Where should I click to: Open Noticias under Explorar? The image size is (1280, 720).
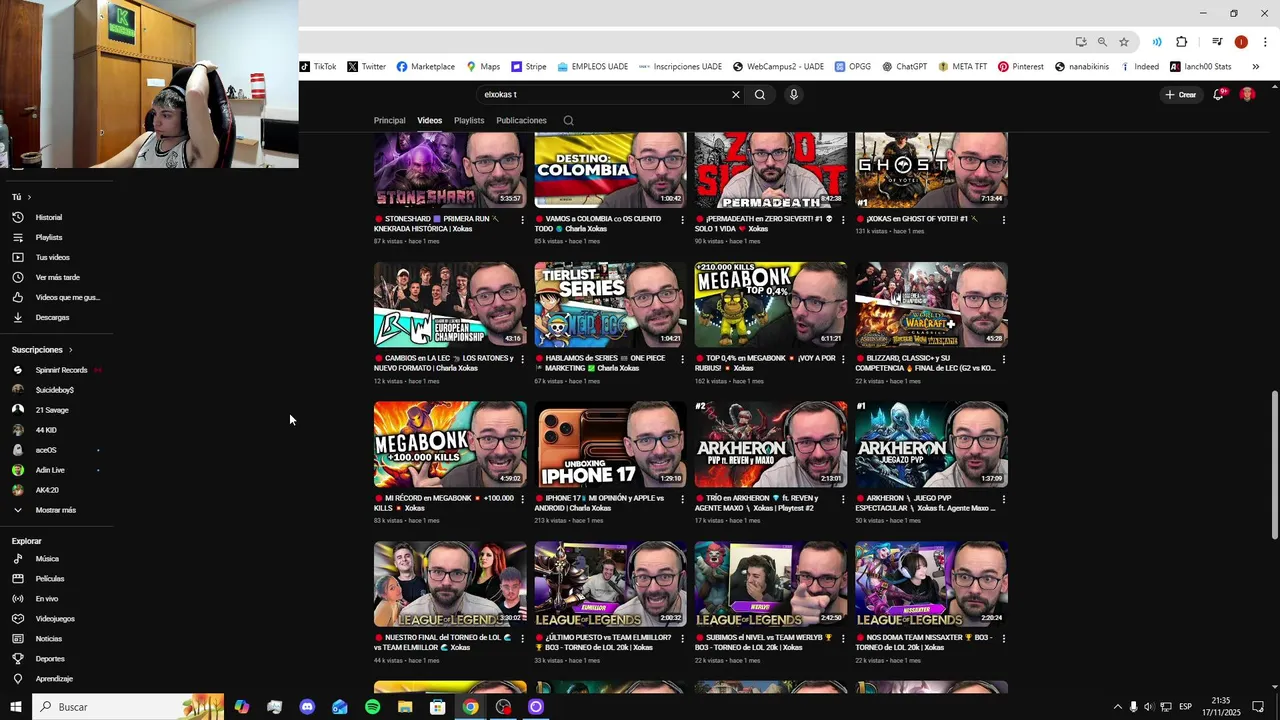[48, 639]
